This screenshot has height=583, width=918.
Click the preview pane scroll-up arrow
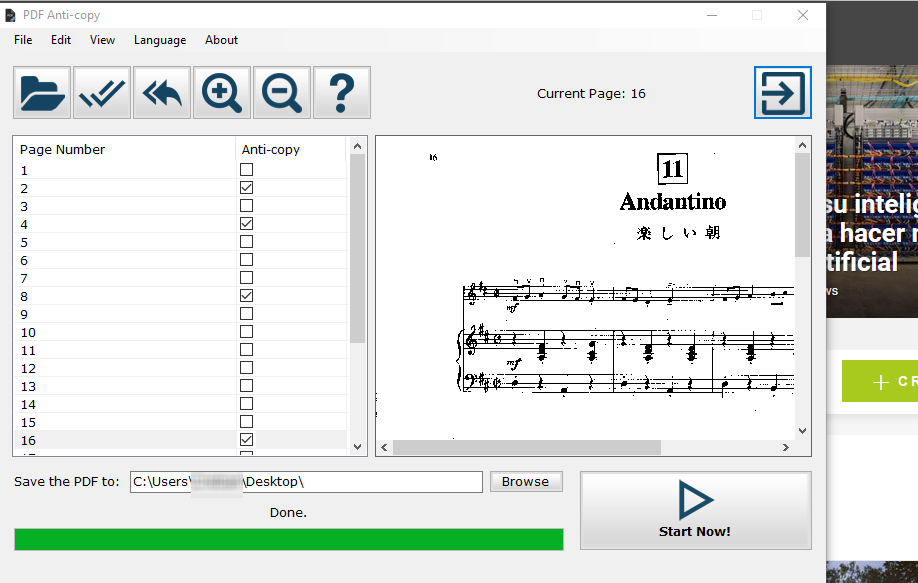802,145
